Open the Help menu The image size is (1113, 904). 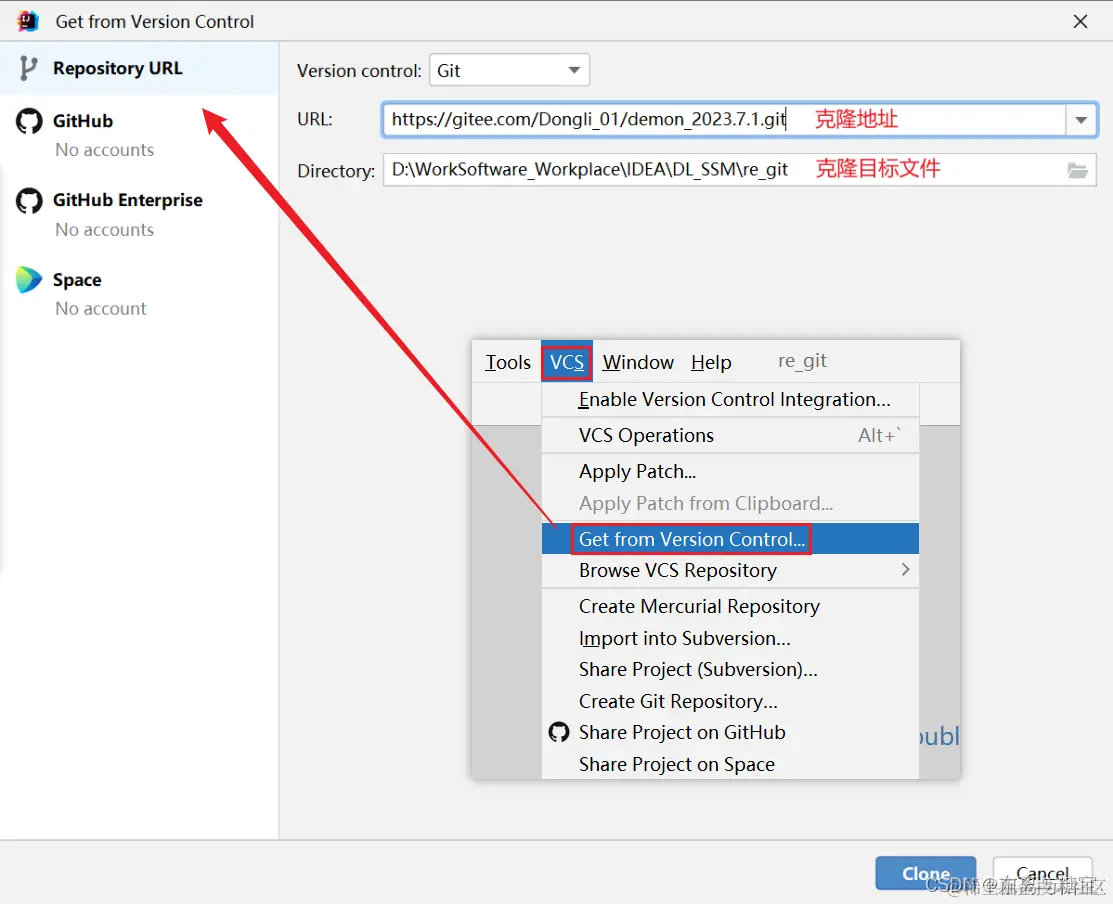711,363
